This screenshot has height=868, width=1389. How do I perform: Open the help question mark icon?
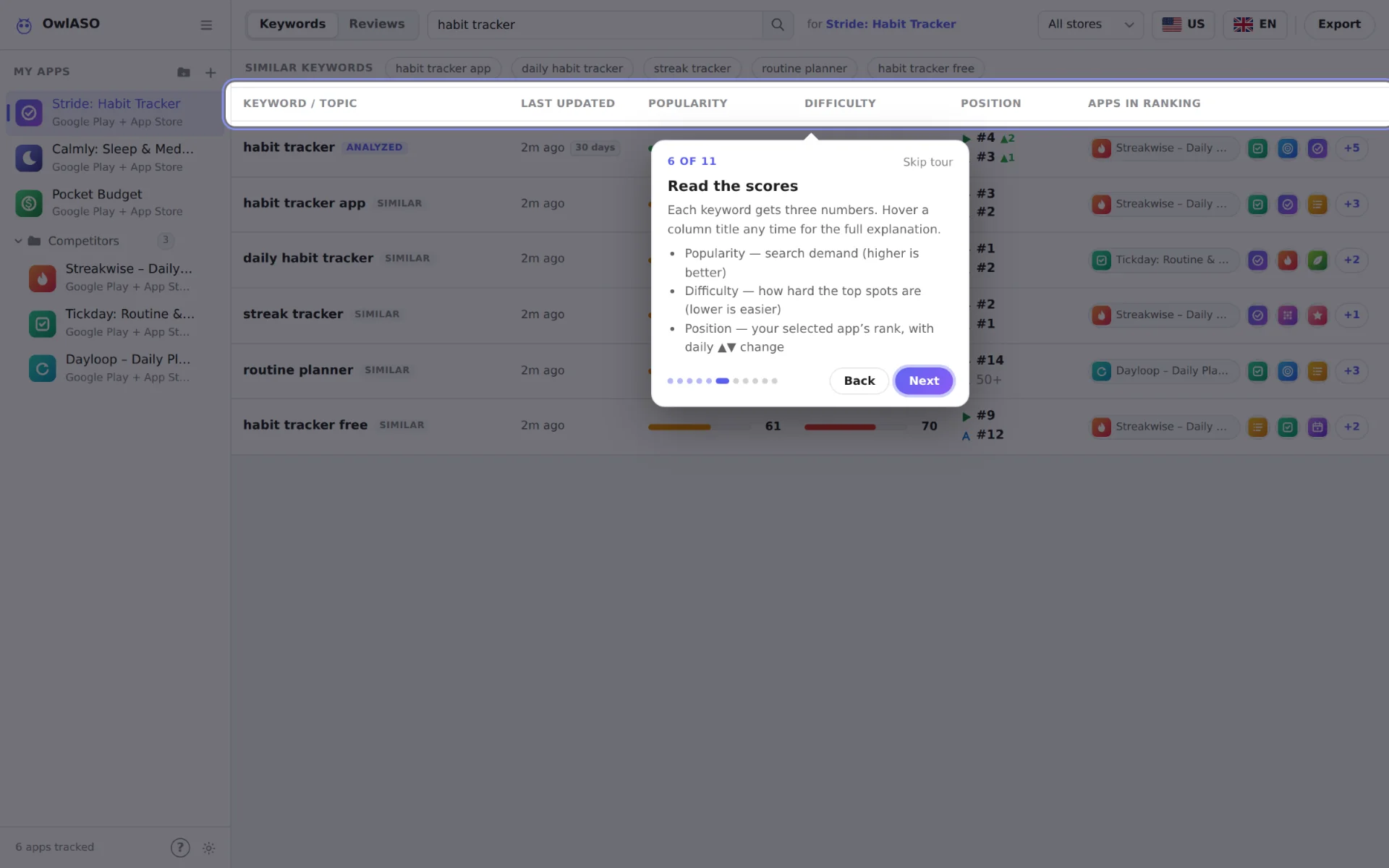point(180,848)
